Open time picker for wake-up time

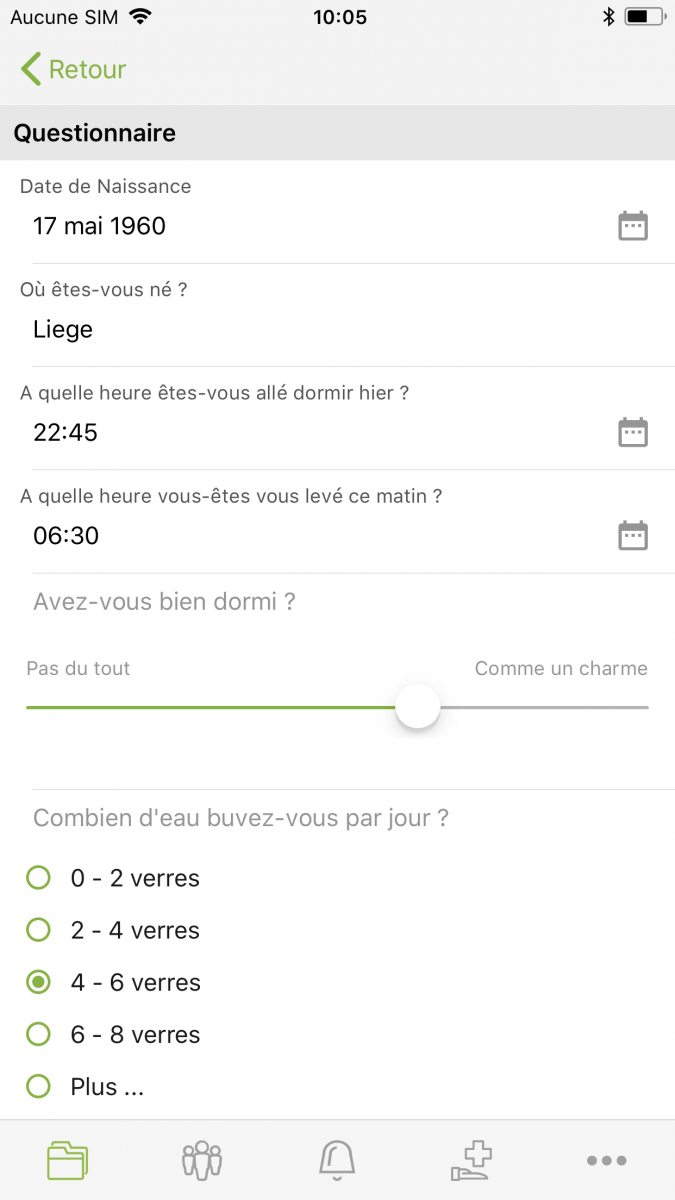click(632, 535)
